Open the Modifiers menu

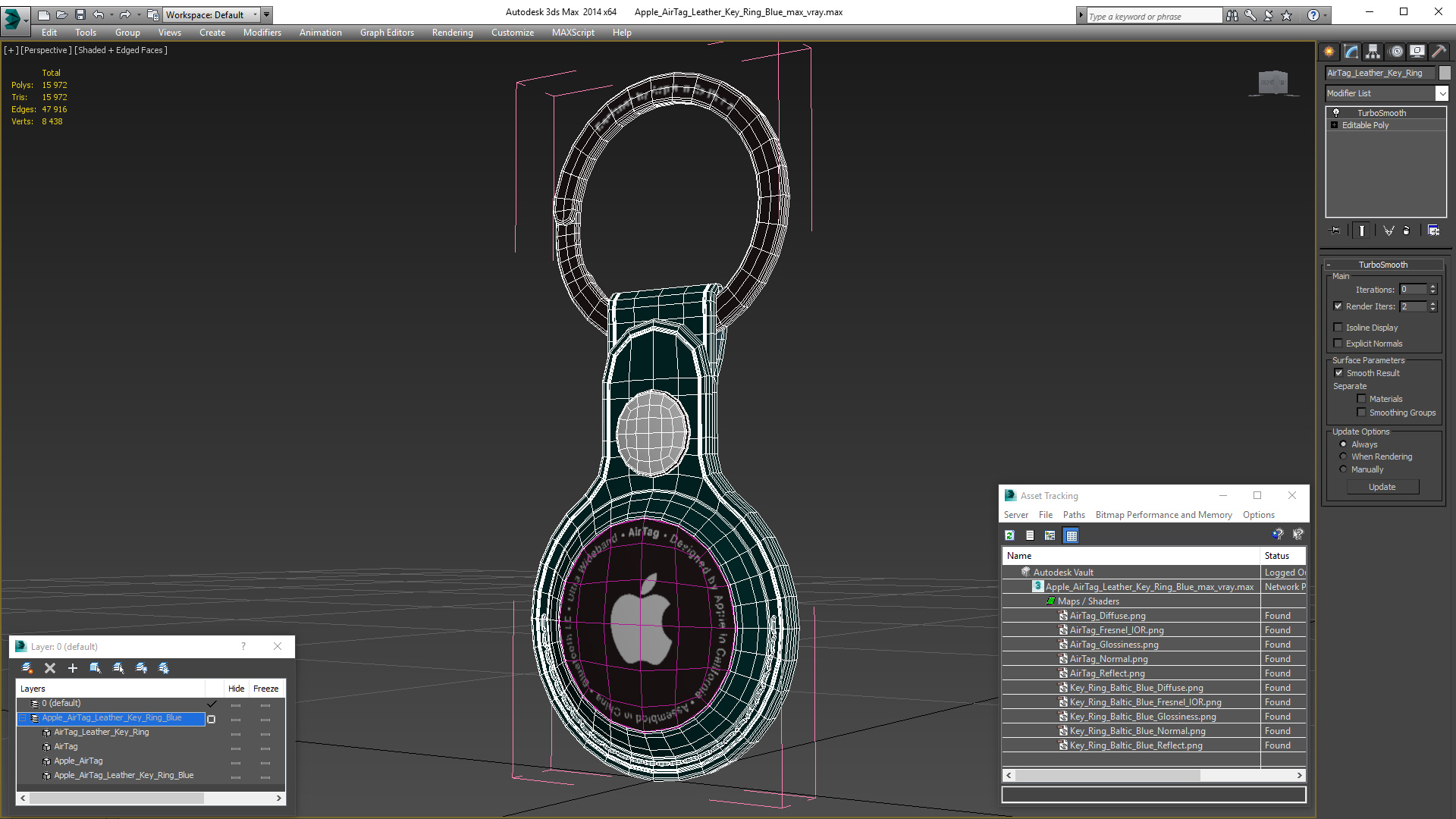pyautogui.click(x=262, y=33)
